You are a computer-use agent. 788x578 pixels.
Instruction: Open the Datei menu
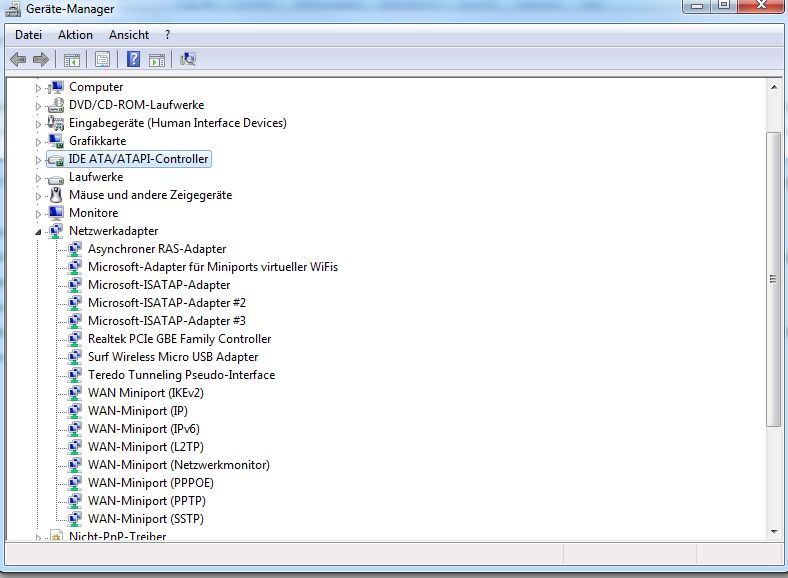(28, 35)
